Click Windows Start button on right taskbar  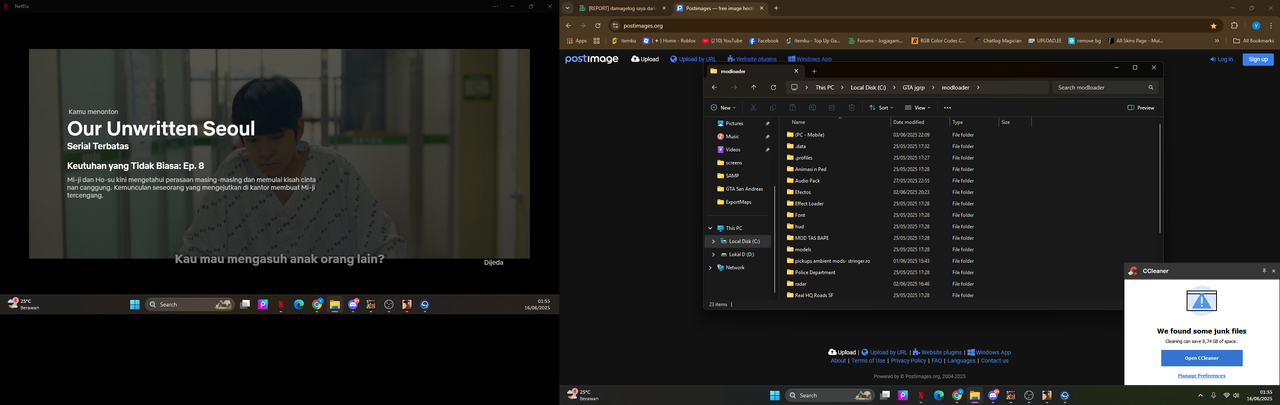(x=775, y=395)
